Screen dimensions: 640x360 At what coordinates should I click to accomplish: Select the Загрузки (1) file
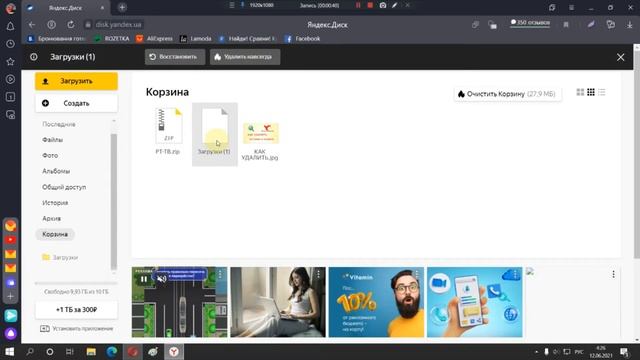[x=215, y=134]
